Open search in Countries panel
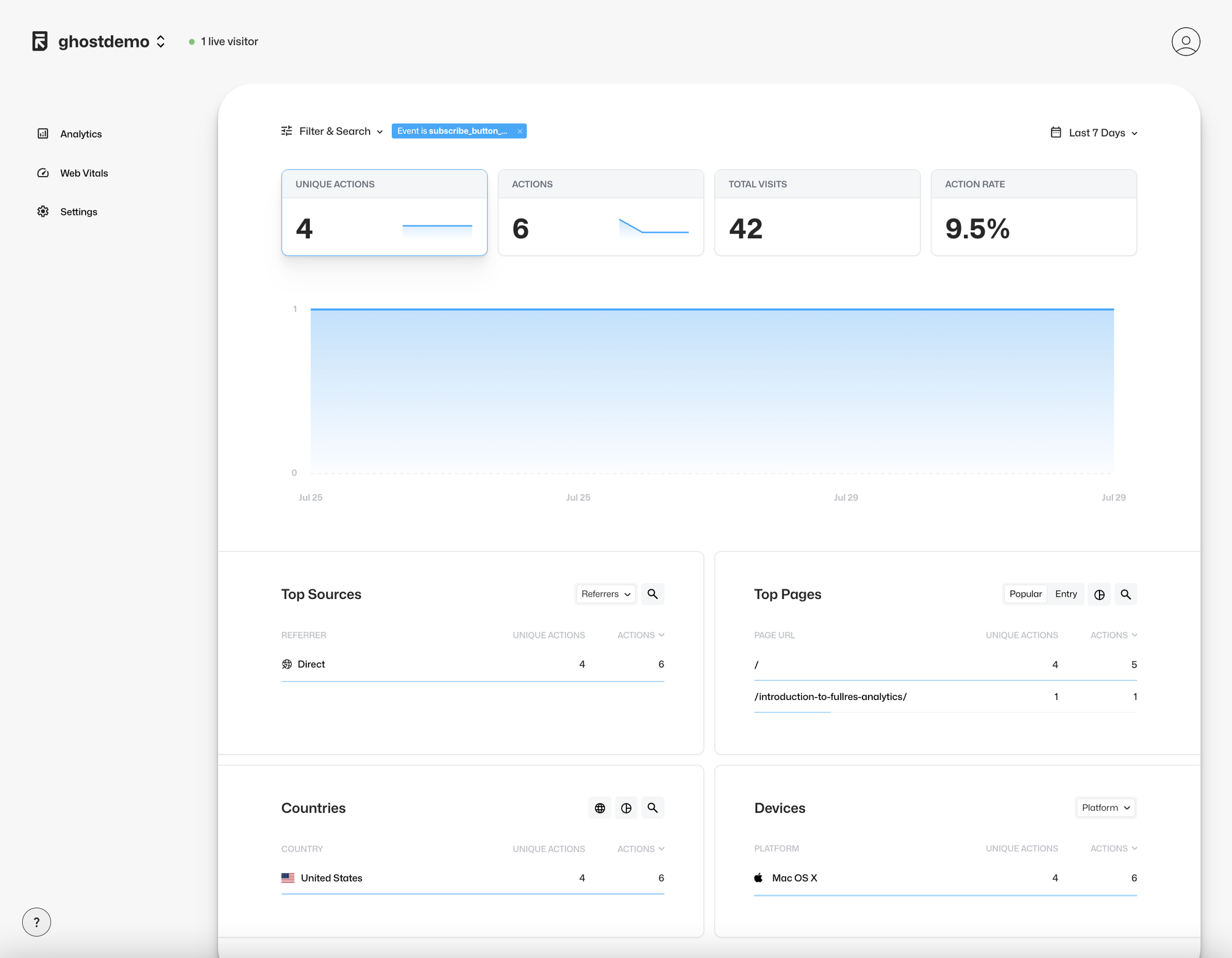1232x958 pixels. 652,808
